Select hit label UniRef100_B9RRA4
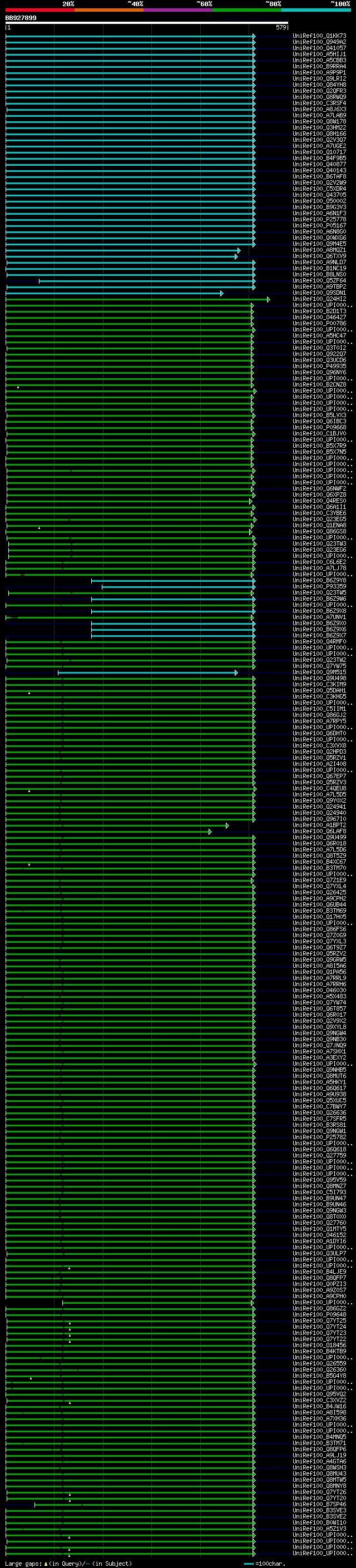This screenshot has width=356, height=1568. pos(319,66)
